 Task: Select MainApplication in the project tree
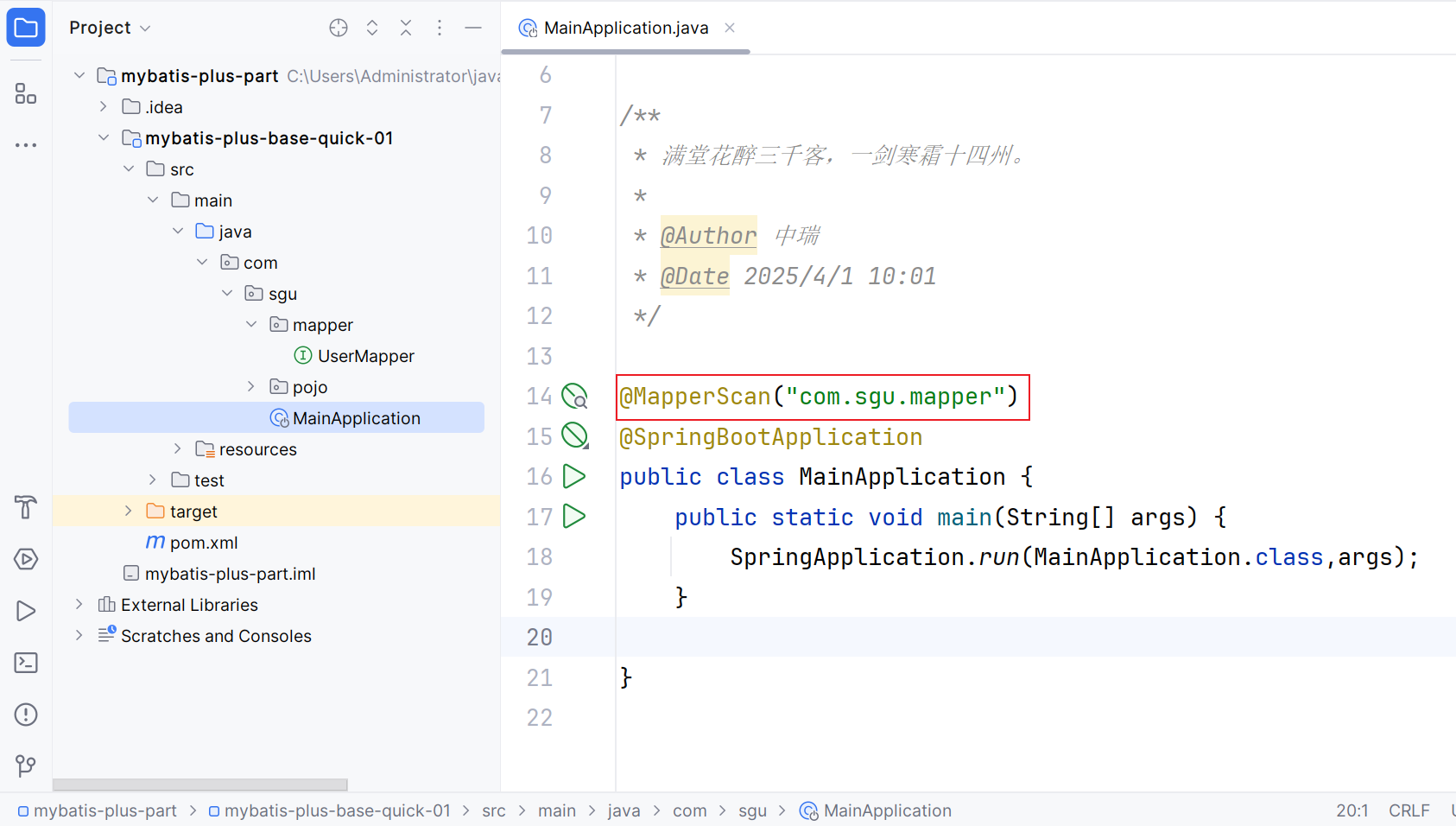point(276,417)
